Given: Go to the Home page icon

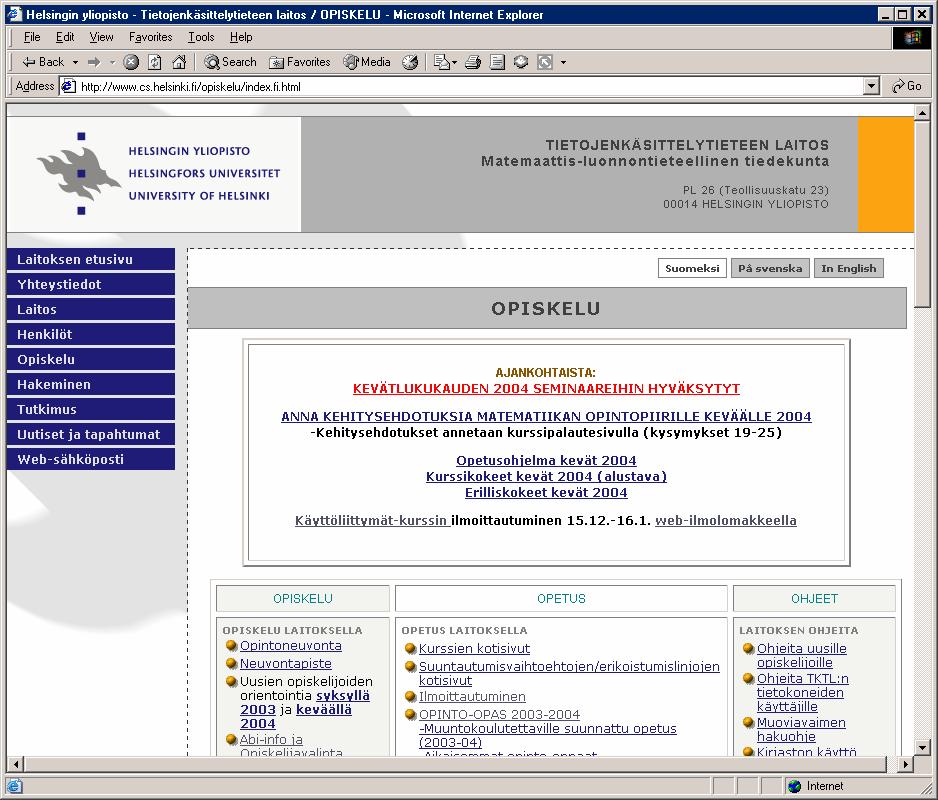Looking at the screenshot, I should [x=179, y=62].
